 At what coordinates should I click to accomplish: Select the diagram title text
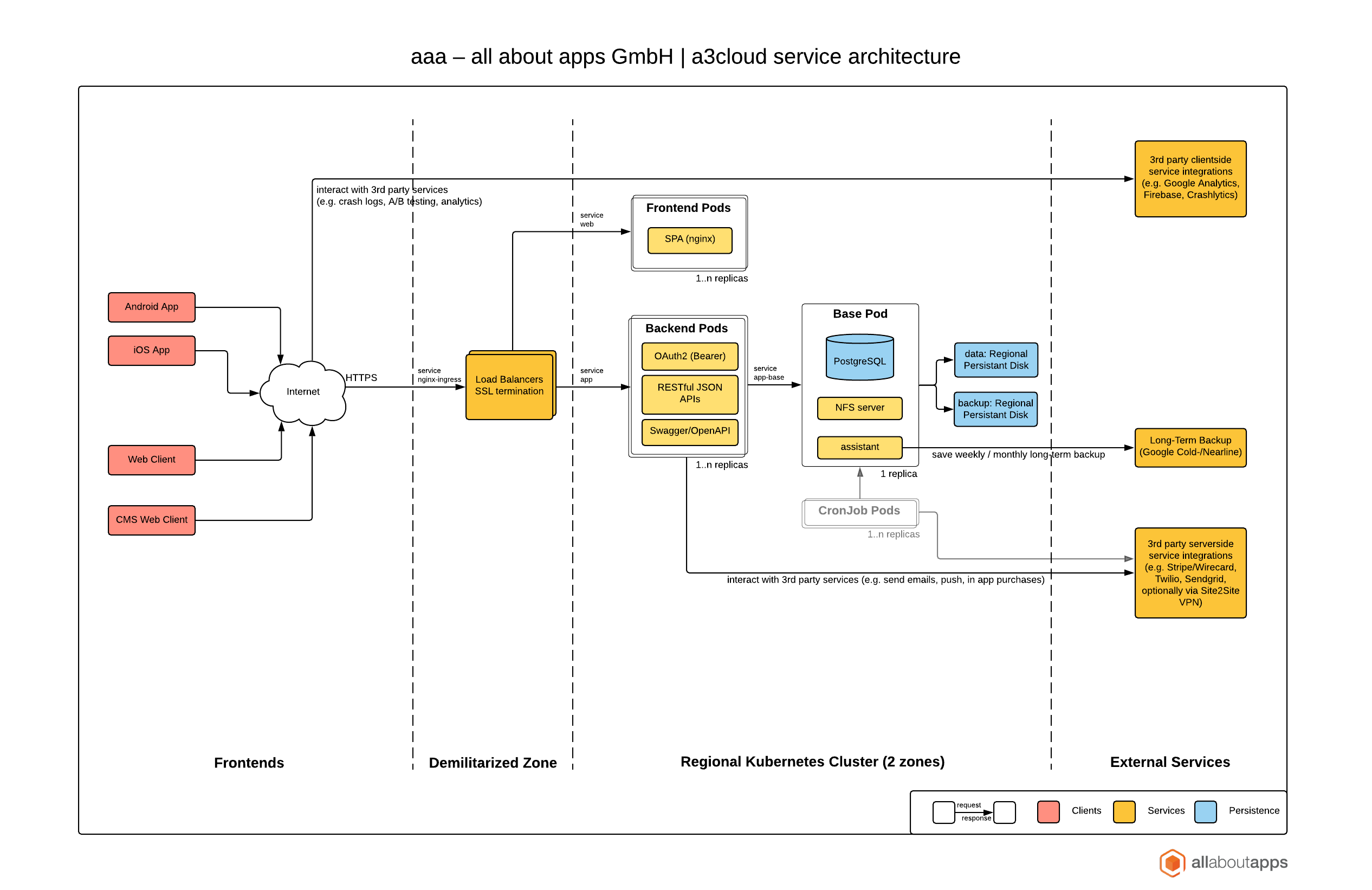pos(685,56)
